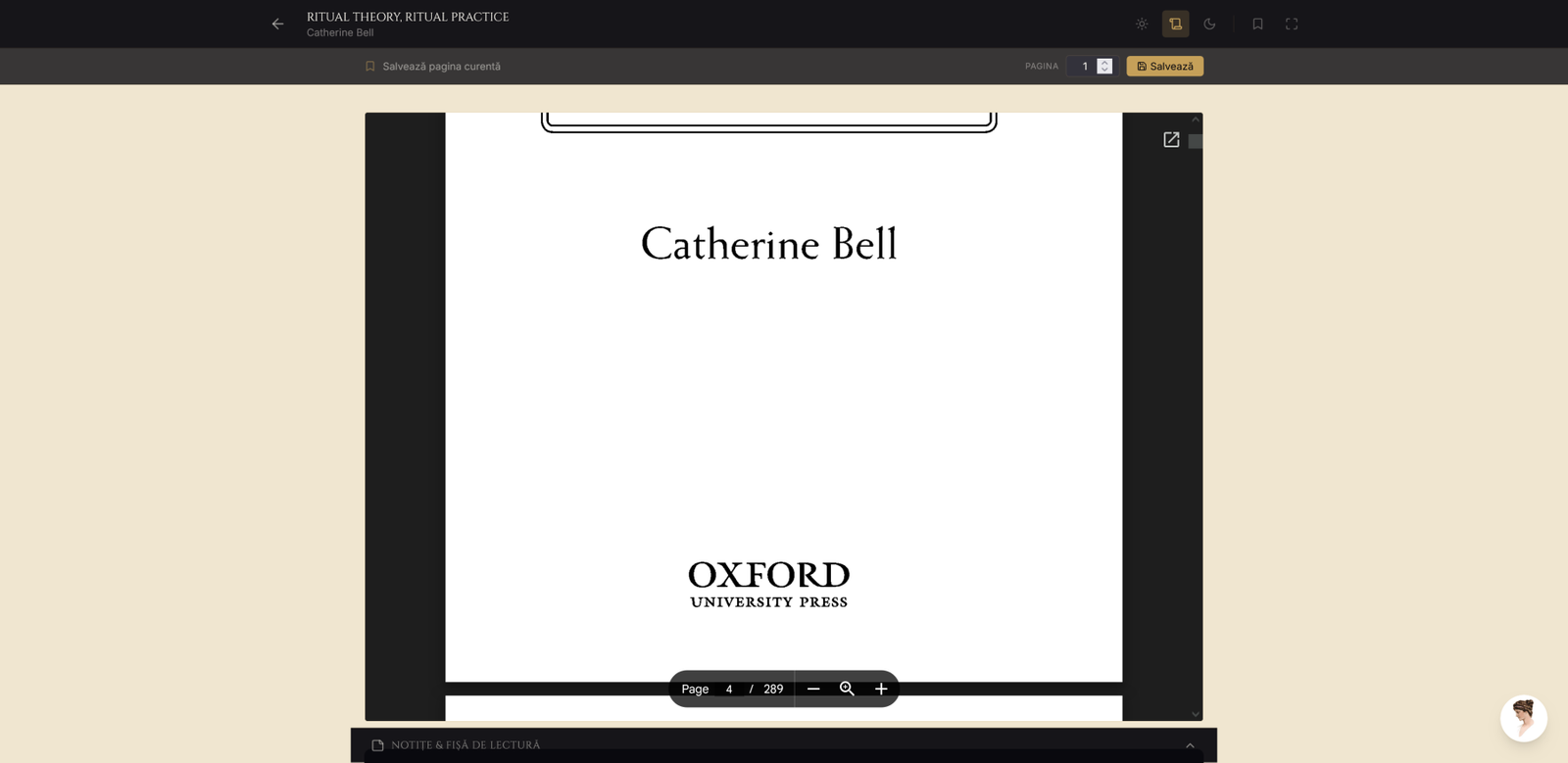Open the assistant avatar chat bubble
1568x763 pixels.
click(1524, 719)
